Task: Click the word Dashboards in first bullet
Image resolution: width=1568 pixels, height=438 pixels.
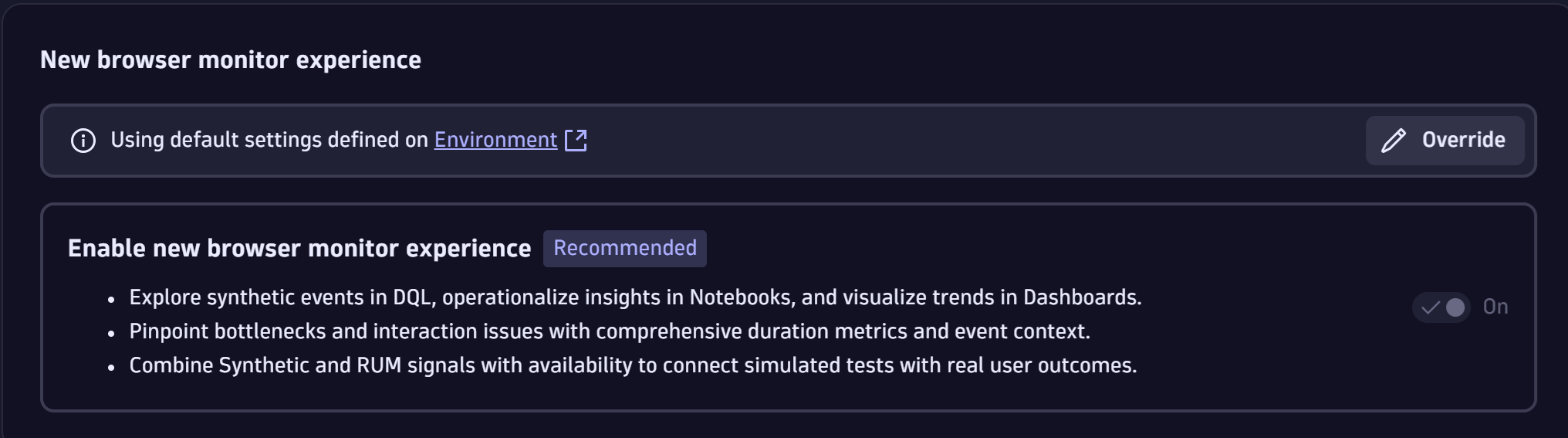Action: click(1080, 297)
